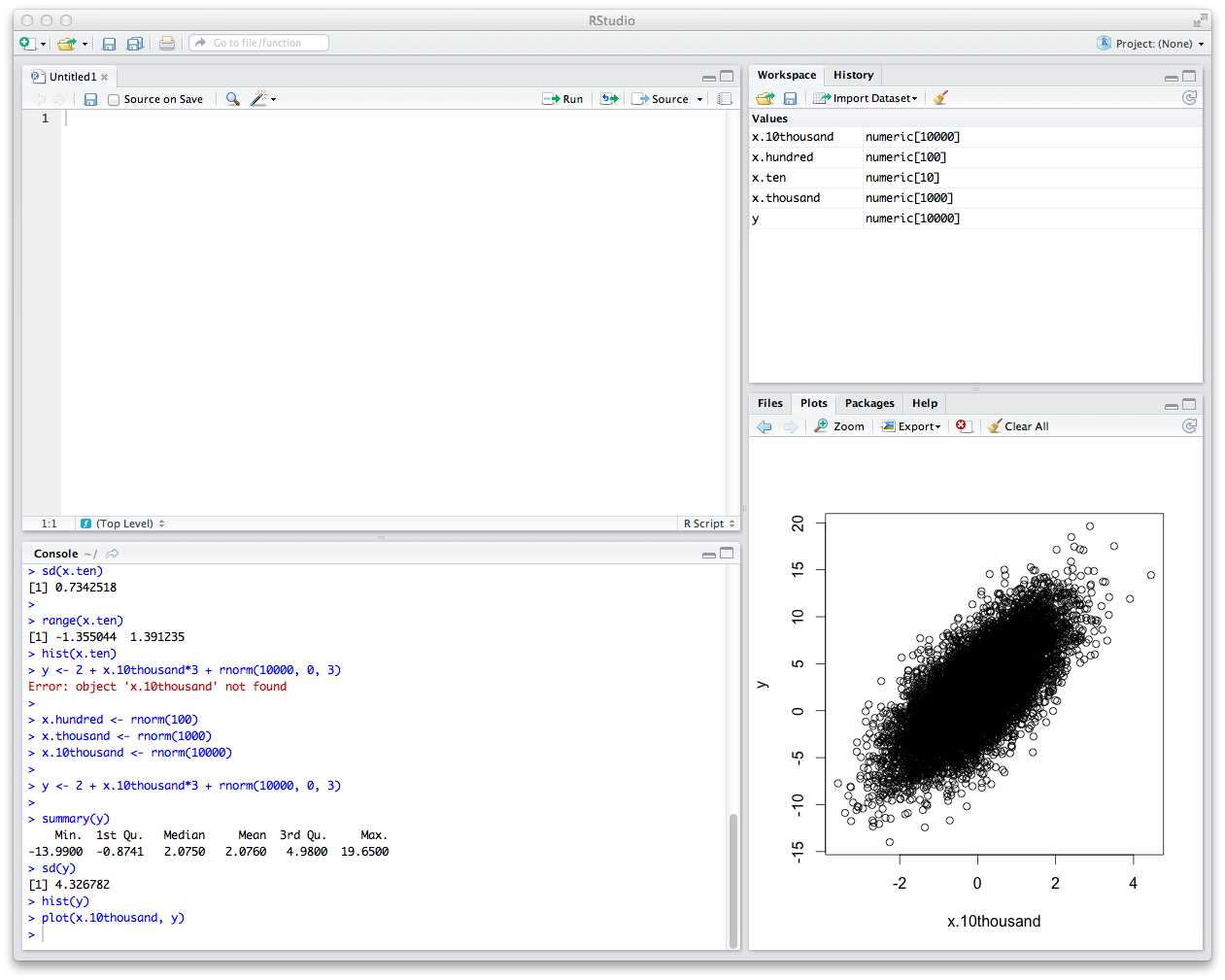Viewport: 1225px width, 980px height.
Task: Click the Print icon in main toolbar
Action: [x=167, y=44]
